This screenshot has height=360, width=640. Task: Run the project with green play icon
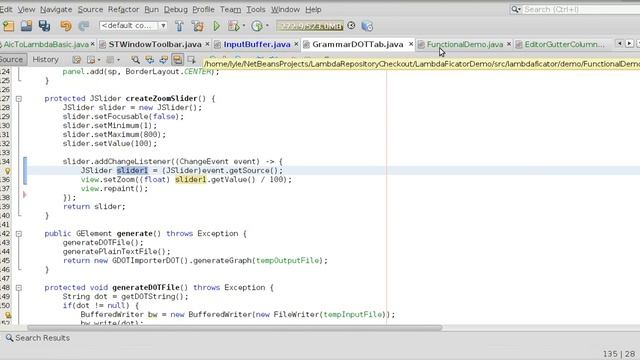pos(216,26)
